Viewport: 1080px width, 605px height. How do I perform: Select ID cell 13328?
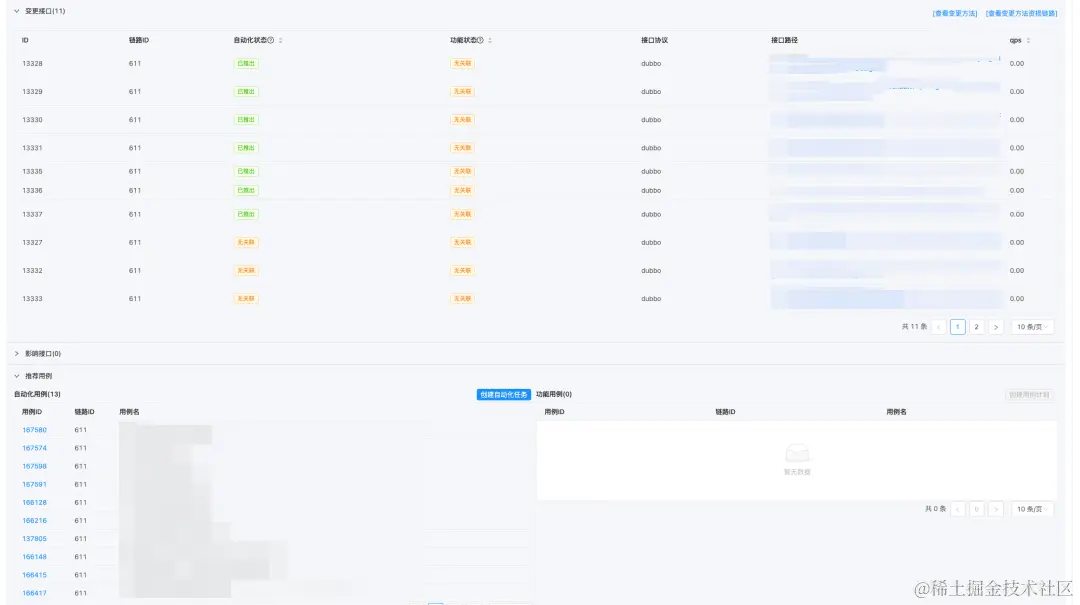tap(32, 63)
